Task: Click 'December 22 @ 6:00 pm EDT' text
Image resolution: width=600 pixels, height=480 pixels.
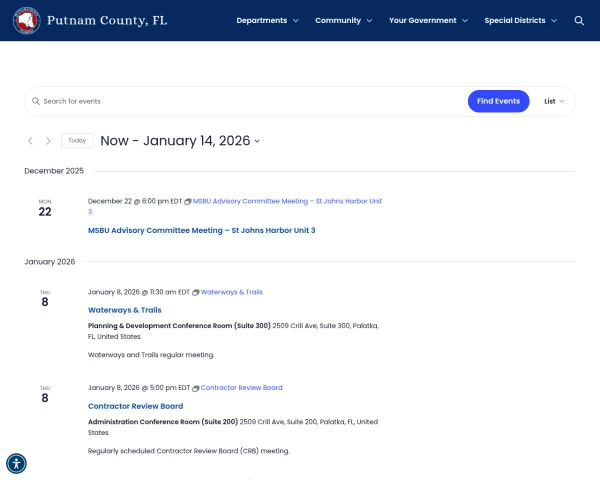Action: point(135,201)
